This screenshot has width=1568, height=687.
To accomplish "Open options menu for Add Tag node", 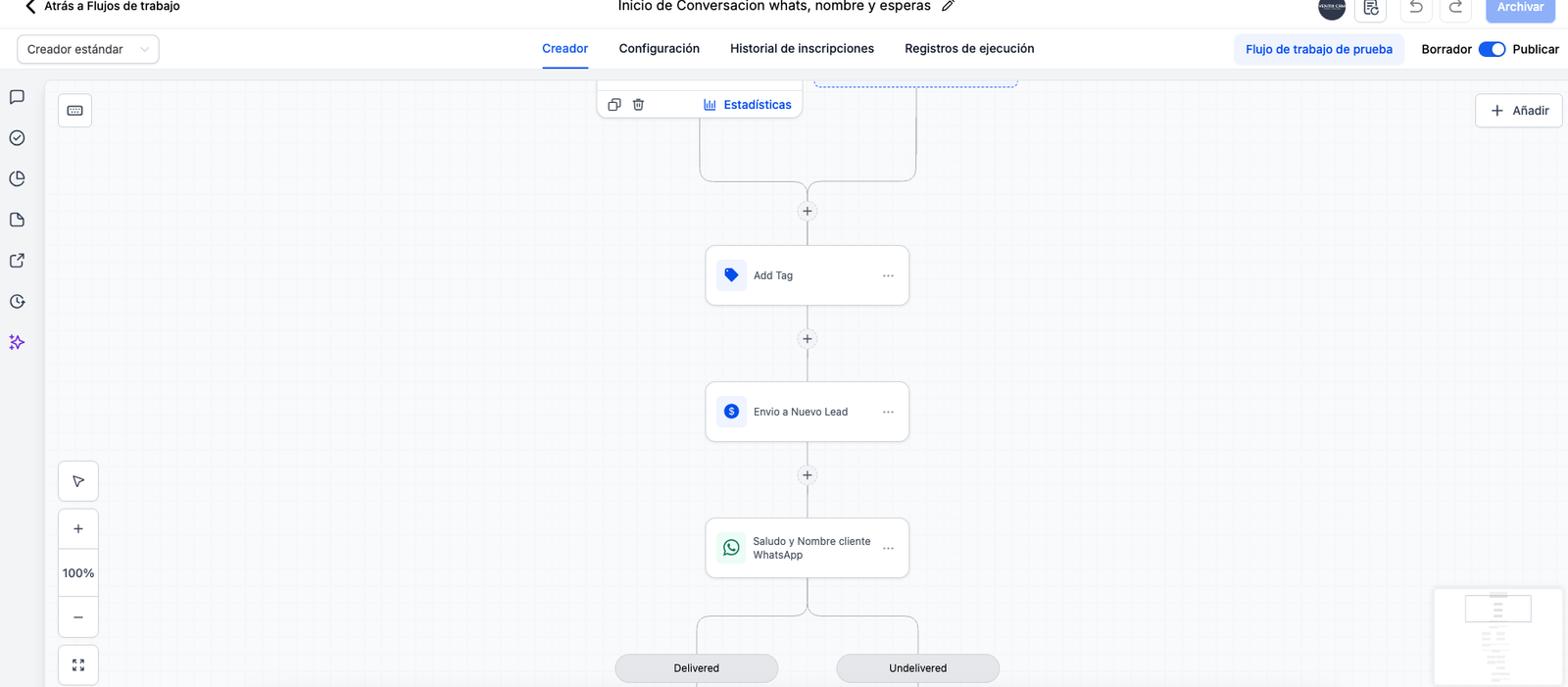I will pyautogui.click(x=888, y=275).
